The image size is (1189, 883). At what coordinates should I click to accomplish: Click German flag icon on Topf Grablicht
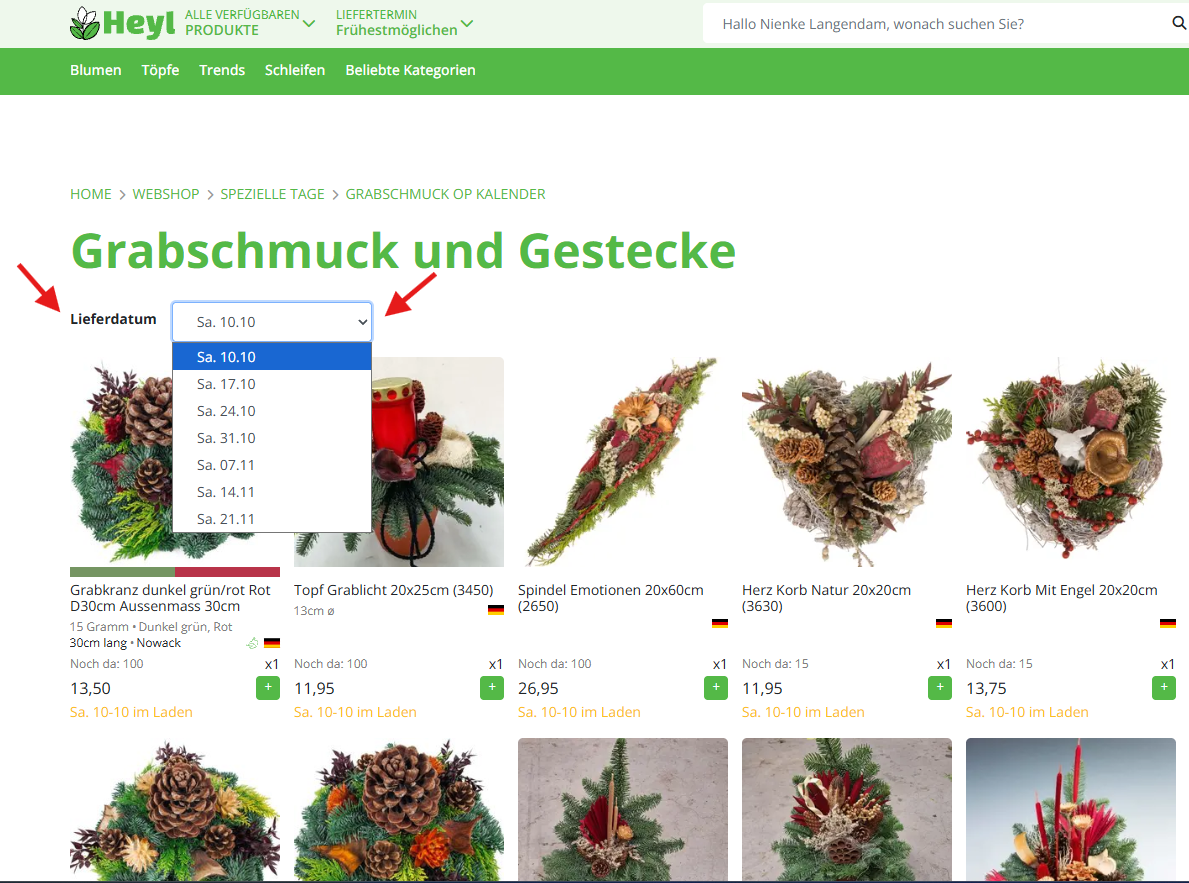[496, 610]
